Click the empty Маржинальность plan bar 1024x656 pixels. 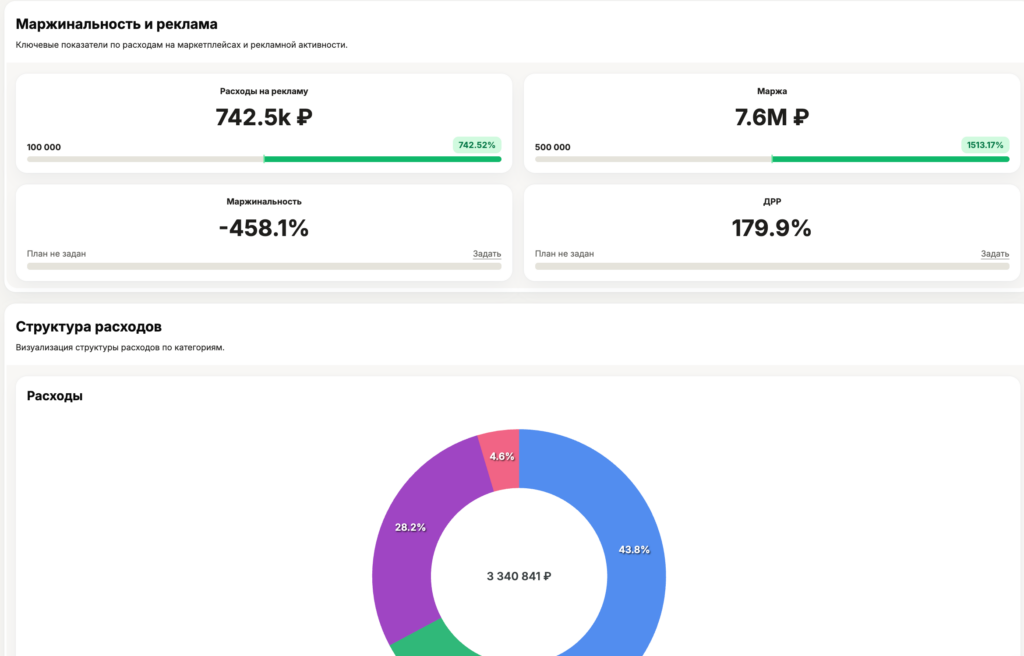click(264, 266)
